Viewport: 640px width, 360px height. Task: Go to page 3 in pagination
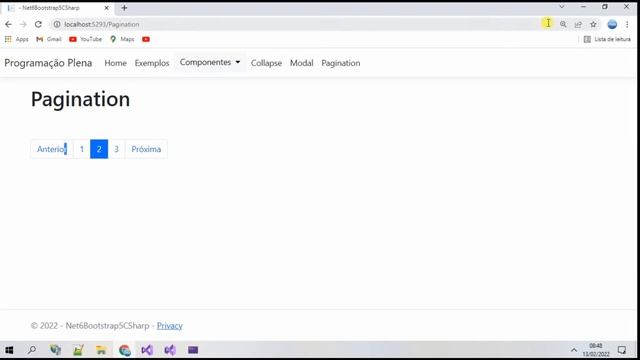[x=116, y=149]
